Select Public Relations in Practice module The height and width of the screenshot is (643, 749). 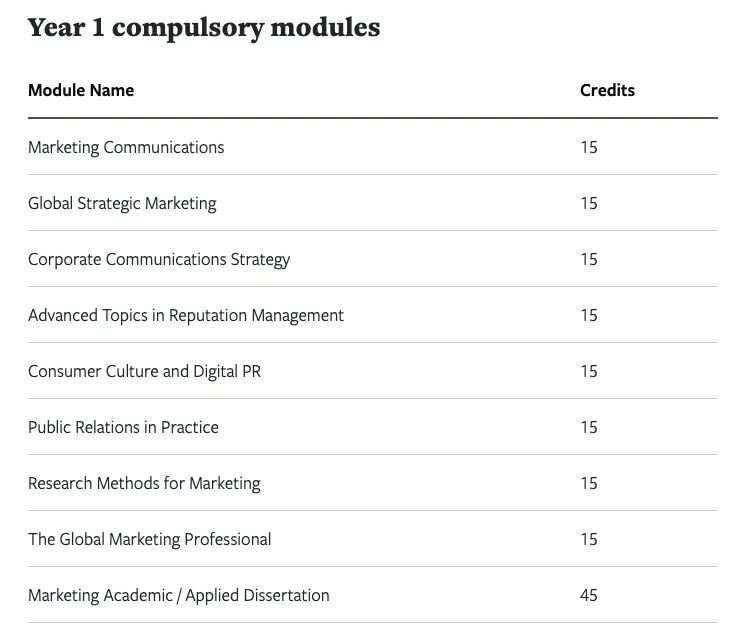[x=123, y=427]
